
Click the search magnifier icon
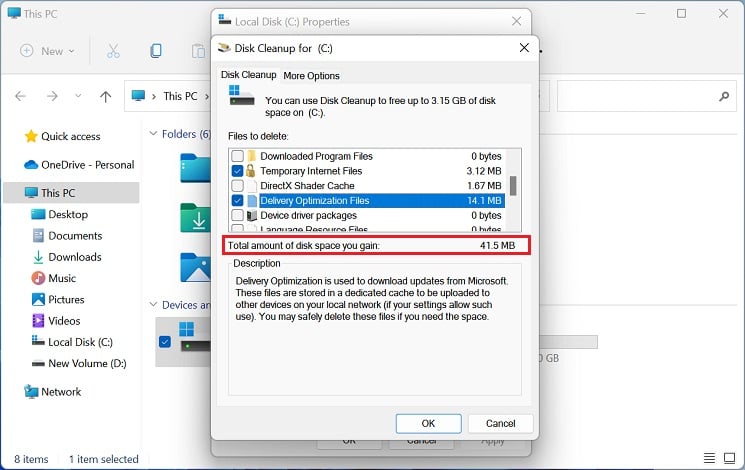coord(724,96)
